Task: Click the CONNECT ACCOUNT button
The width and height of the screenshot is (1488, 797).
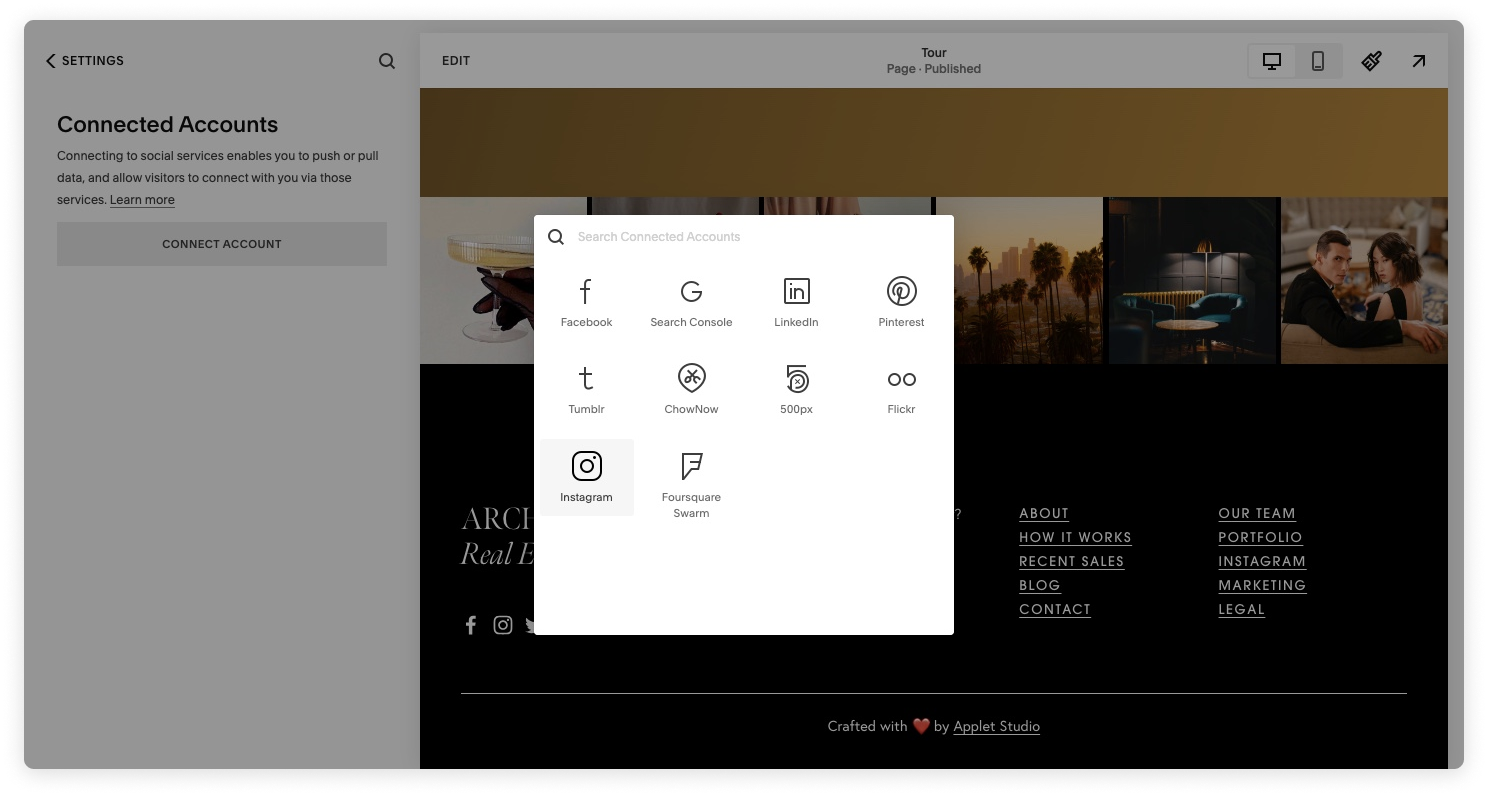Action: 221,243
